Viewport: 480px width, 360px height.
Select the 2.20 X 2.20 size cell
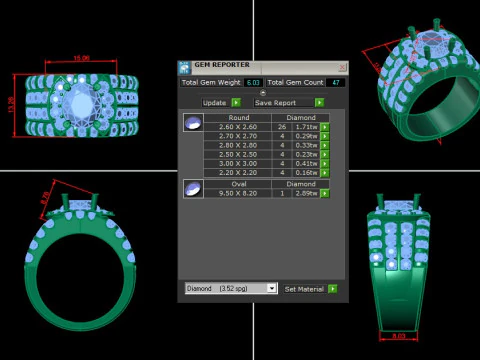coord(238,173)
